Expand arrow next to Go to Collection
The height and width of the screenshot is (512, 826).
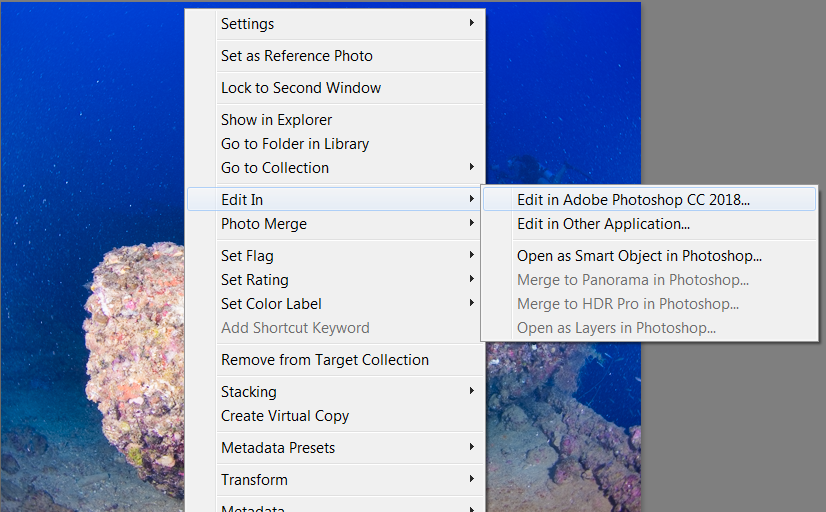pos(471,166)
